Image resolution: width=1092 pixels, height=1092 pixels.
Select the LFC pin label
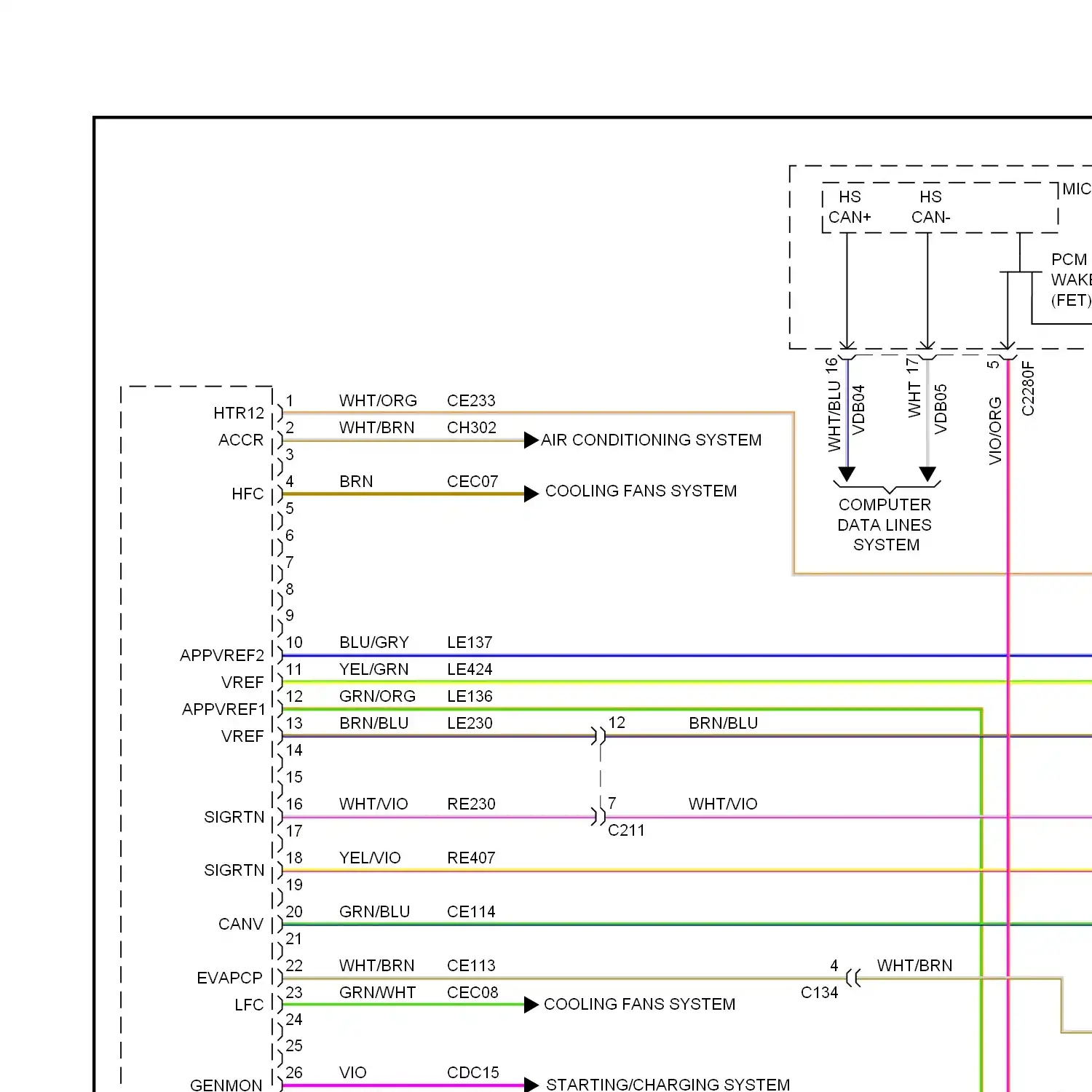pos(249,1005)
